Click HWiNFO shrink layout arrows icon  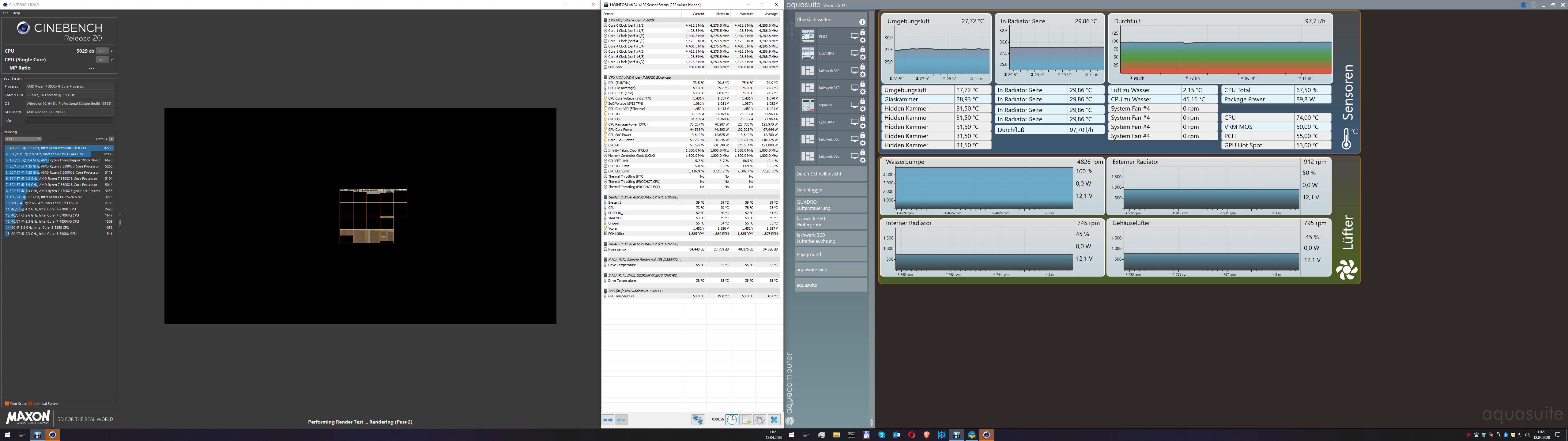click(621, 420)
